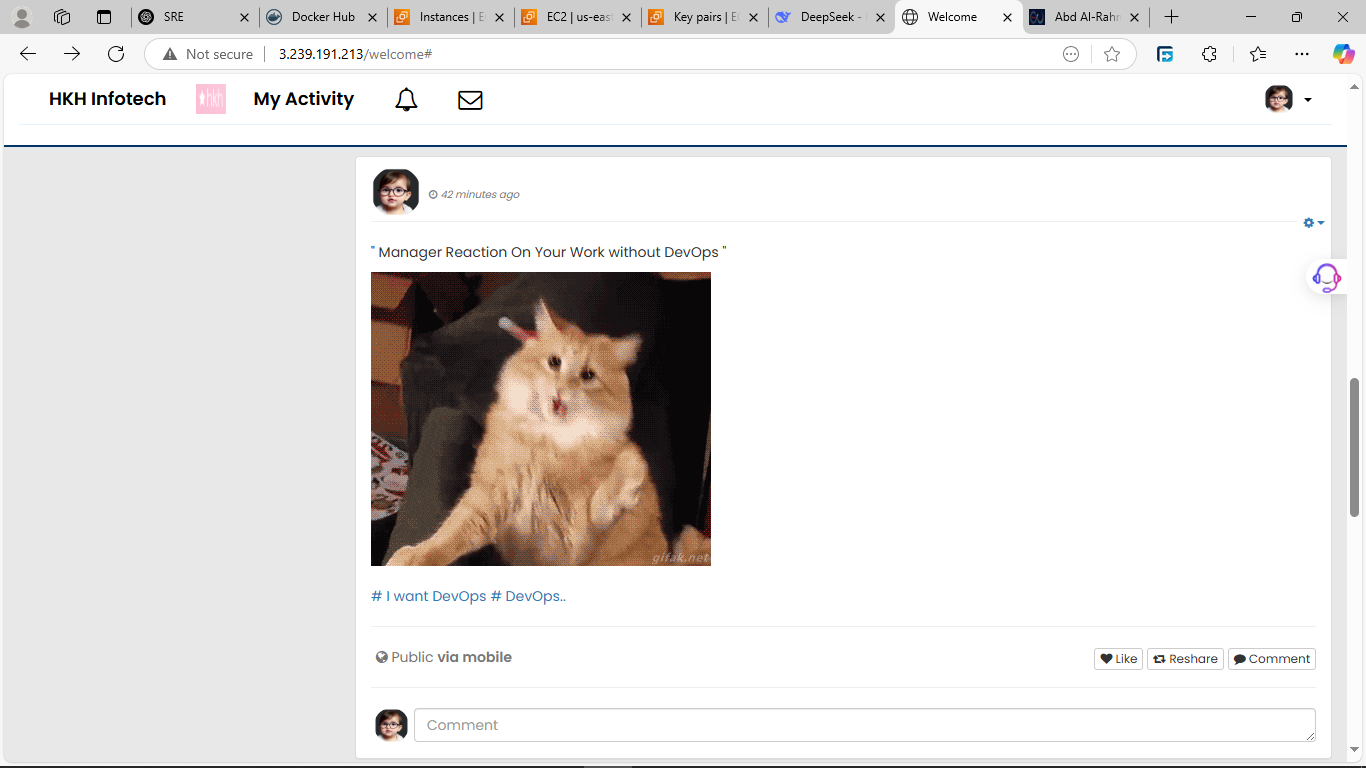Screen dimensions: 1366x768
Task: Open the notifications bell icon
Action: tap(406, 99)
